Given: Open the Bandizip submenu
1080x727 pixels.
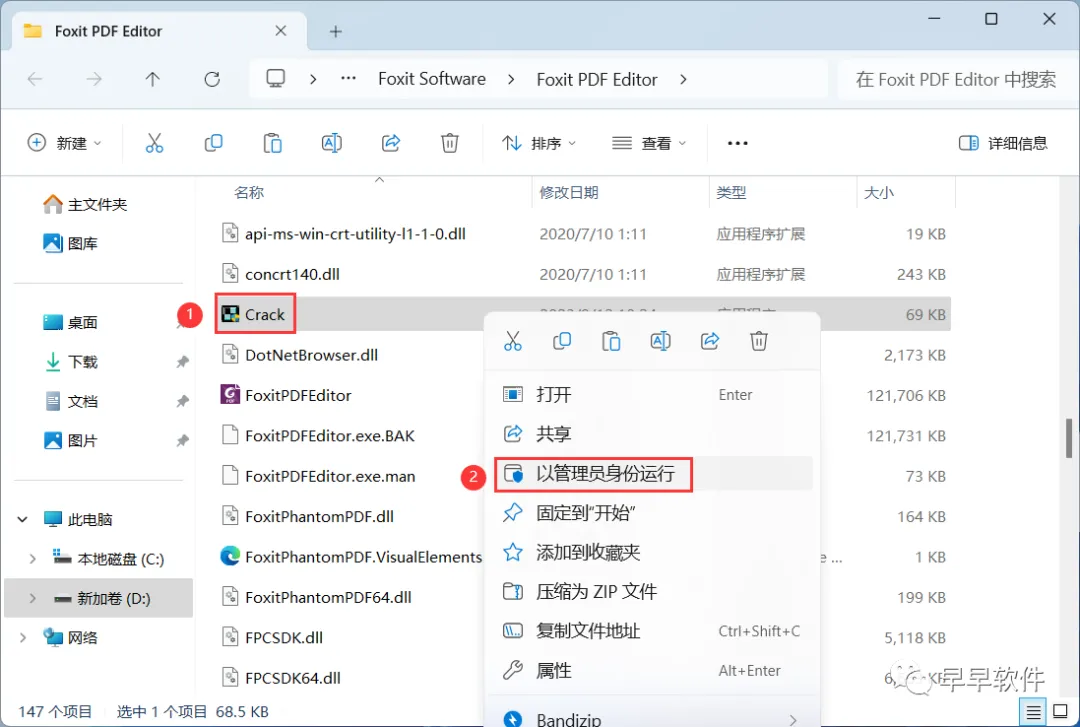Looking at the screenshot, I should coord(652,717).
